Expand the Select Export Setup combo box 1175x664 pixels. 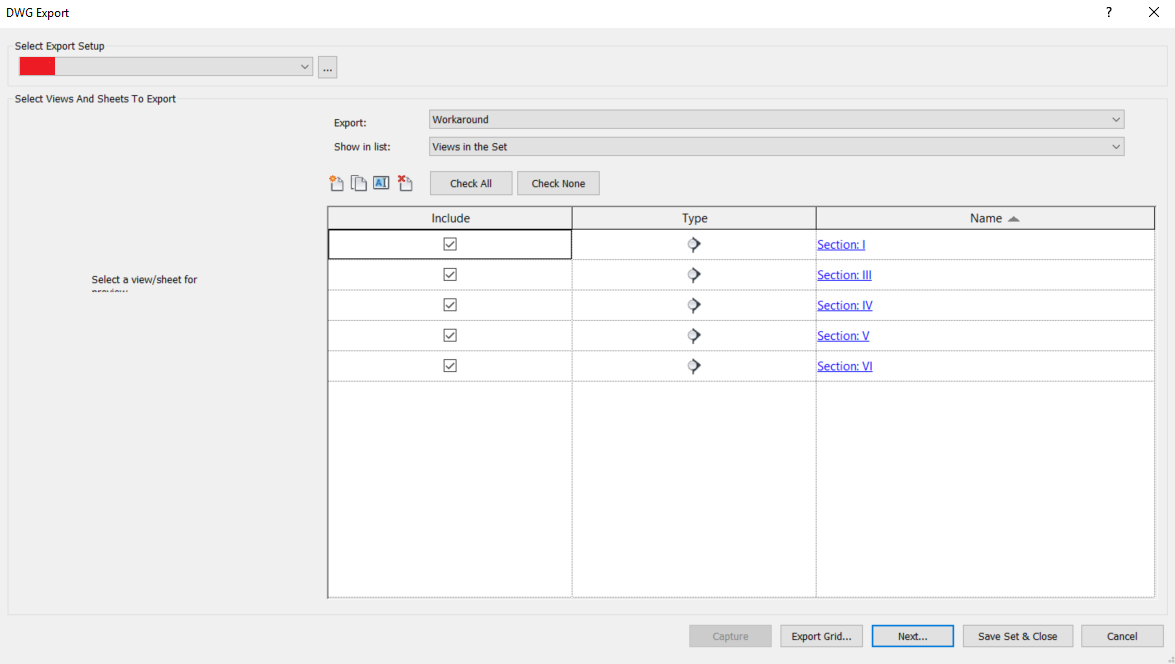tap(304, 66)
